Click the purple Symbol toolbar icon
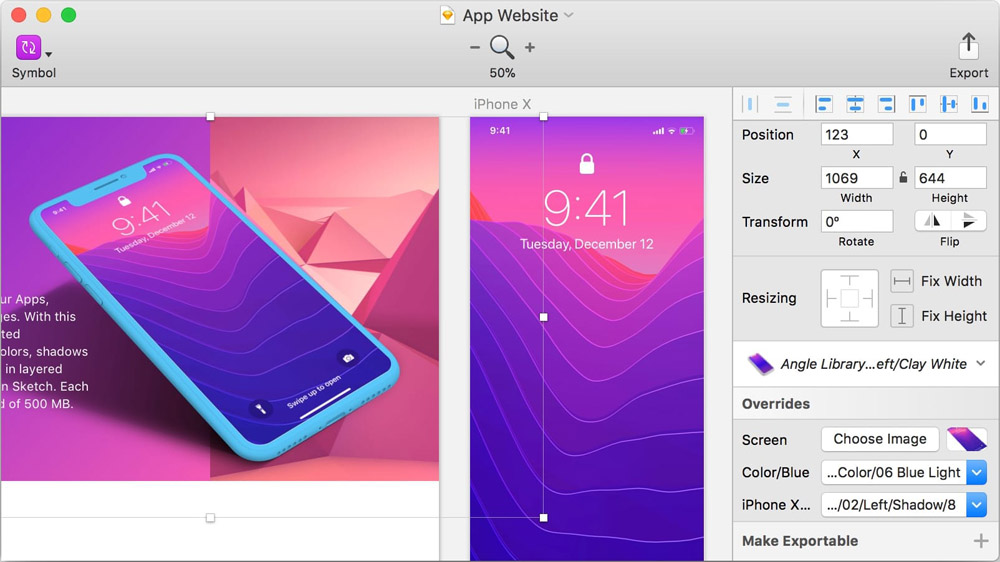The image size is (1000, 562). point(28,47)
